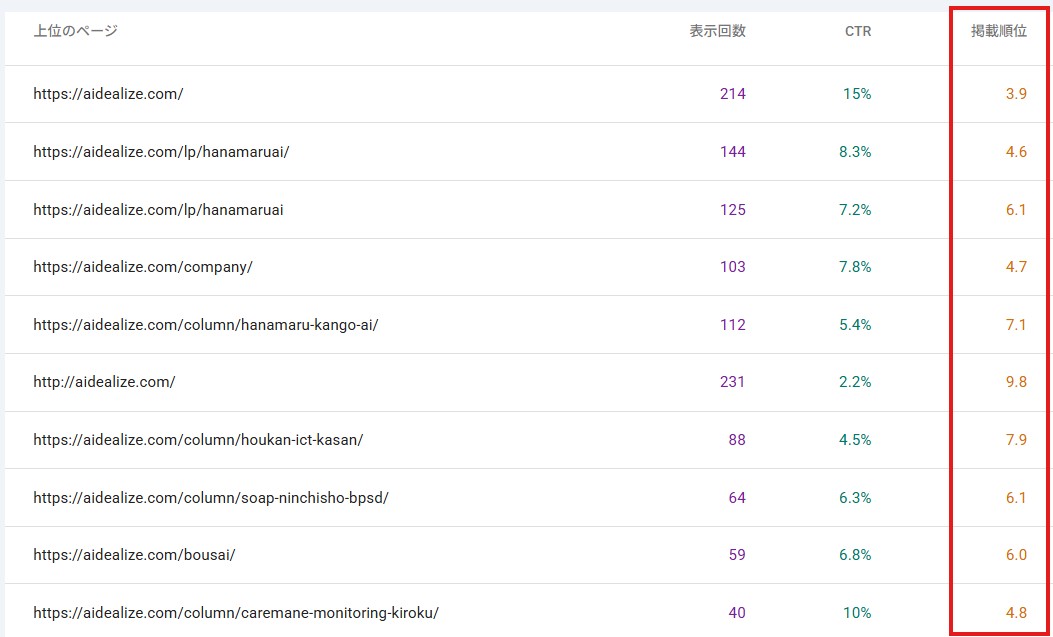This screenshot has width=1053, height=637.
Task: Click the position value 6.0
Action: [1016, 555]
